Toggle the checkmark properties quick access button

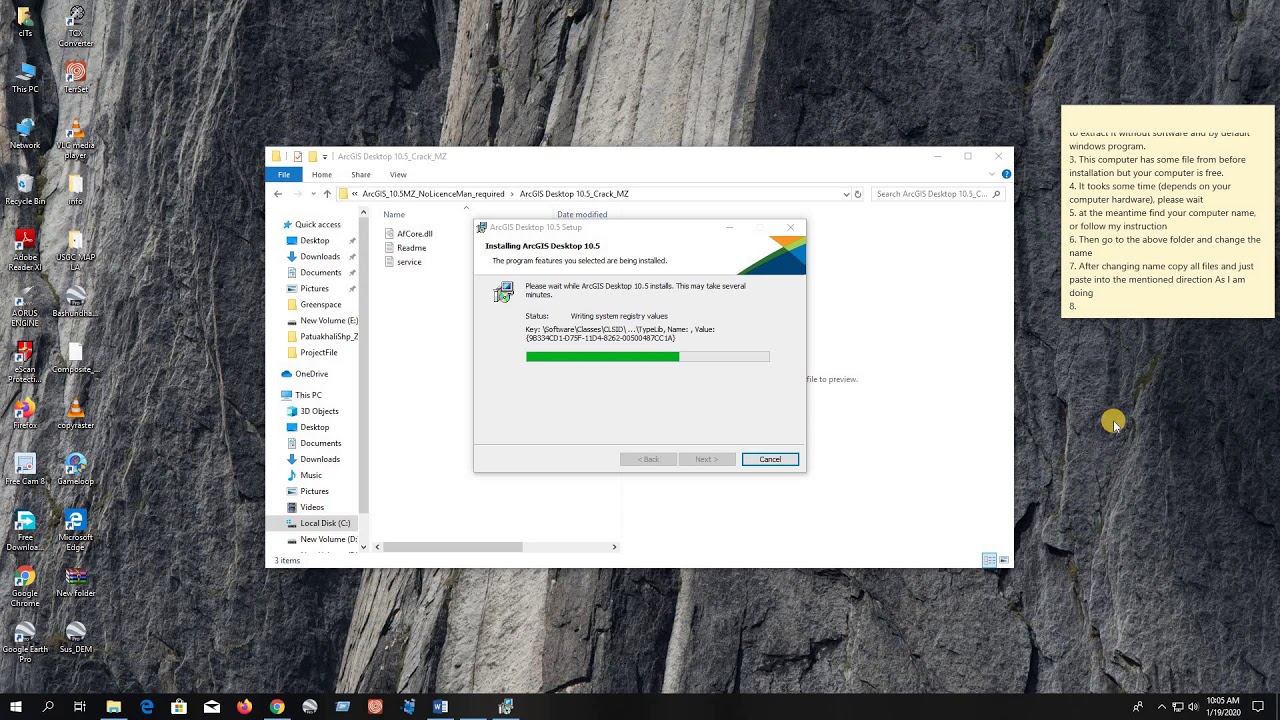297,157
